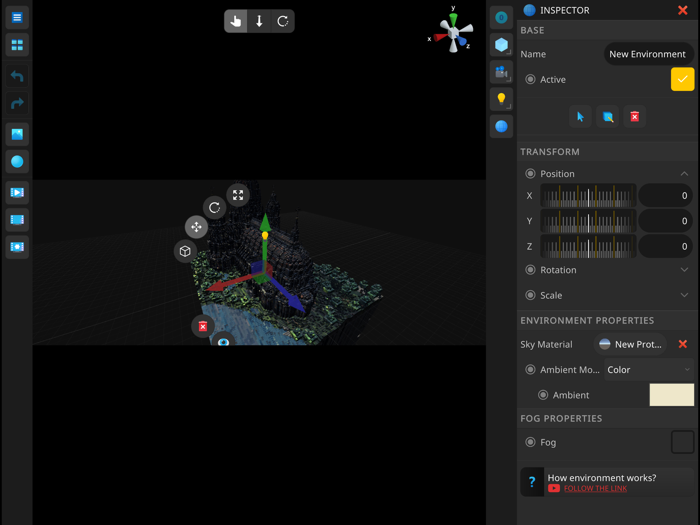Remove the Sky Material with red X

click(x=683, y=344)
